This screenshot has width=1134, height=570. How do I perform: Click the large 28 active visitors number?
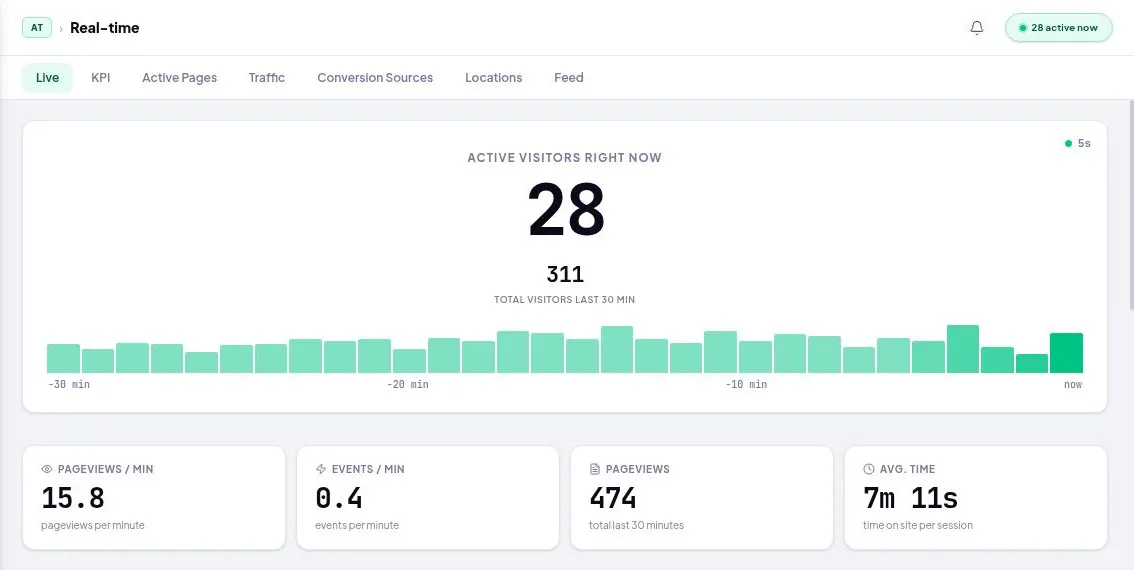[x=566, y=210]
